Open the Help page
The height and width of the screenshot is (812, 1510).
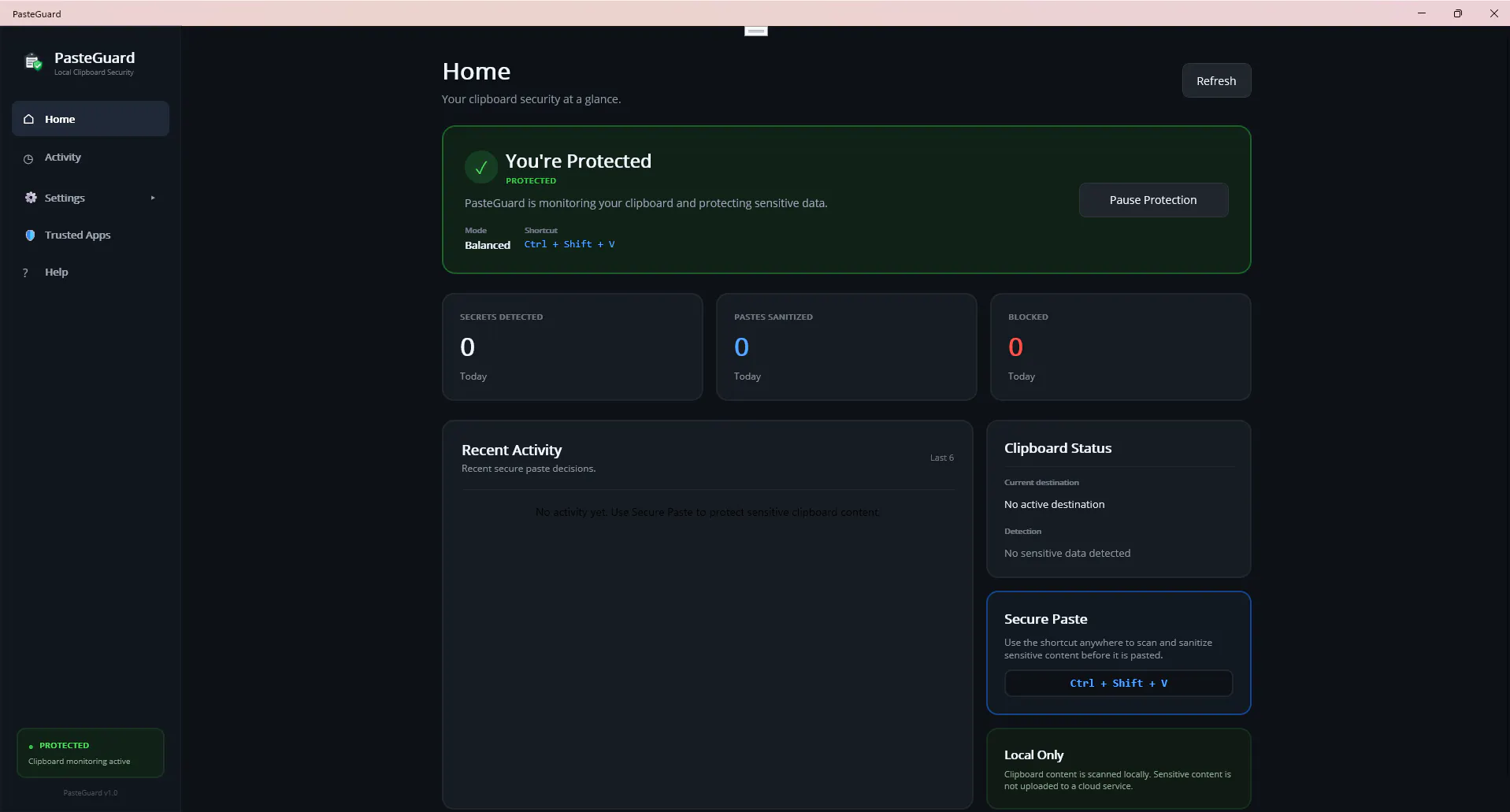pyautogui.click(x=91, y=273)
